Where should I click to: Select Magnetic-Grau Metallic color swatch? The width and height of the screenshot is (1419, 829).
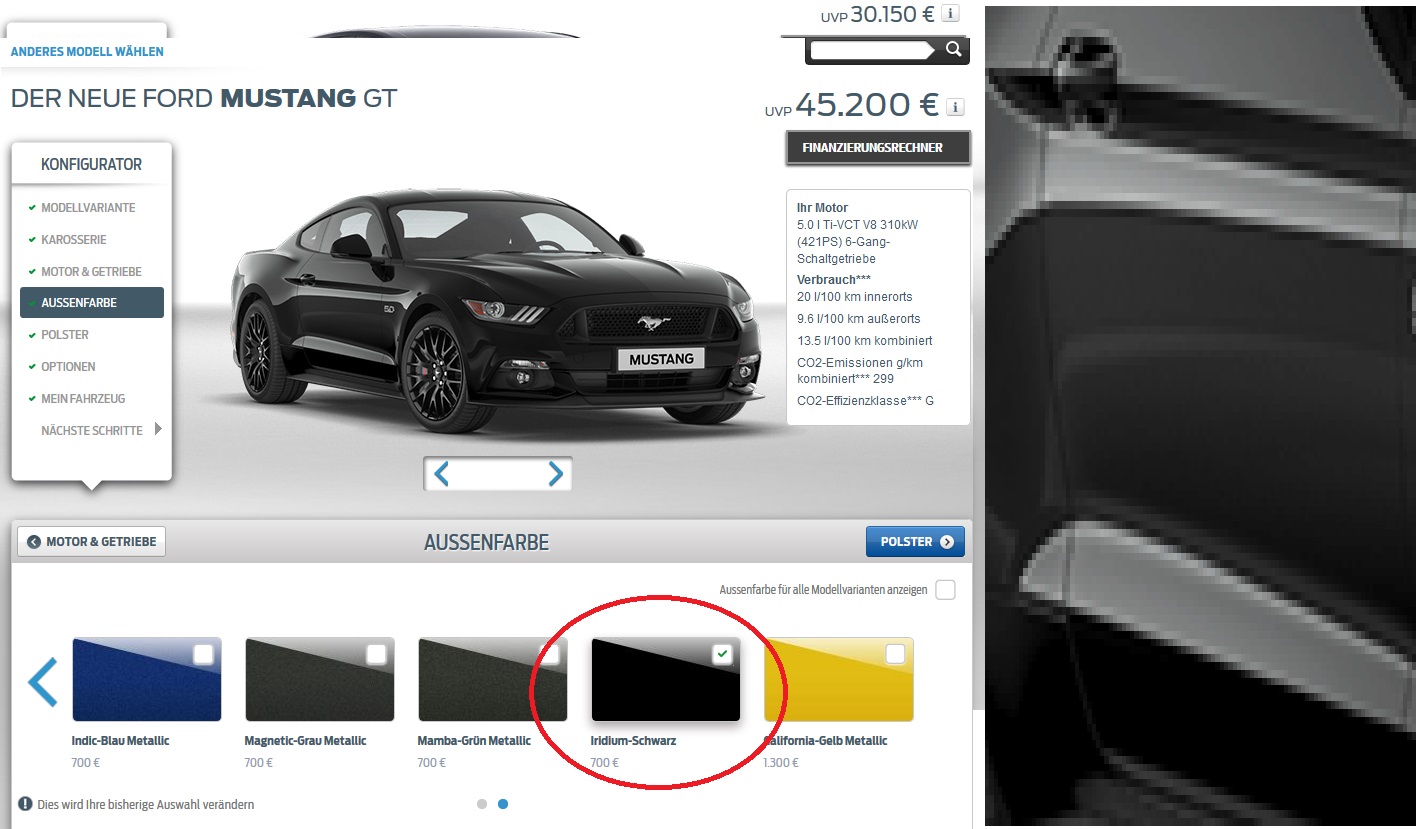(320, 680)
